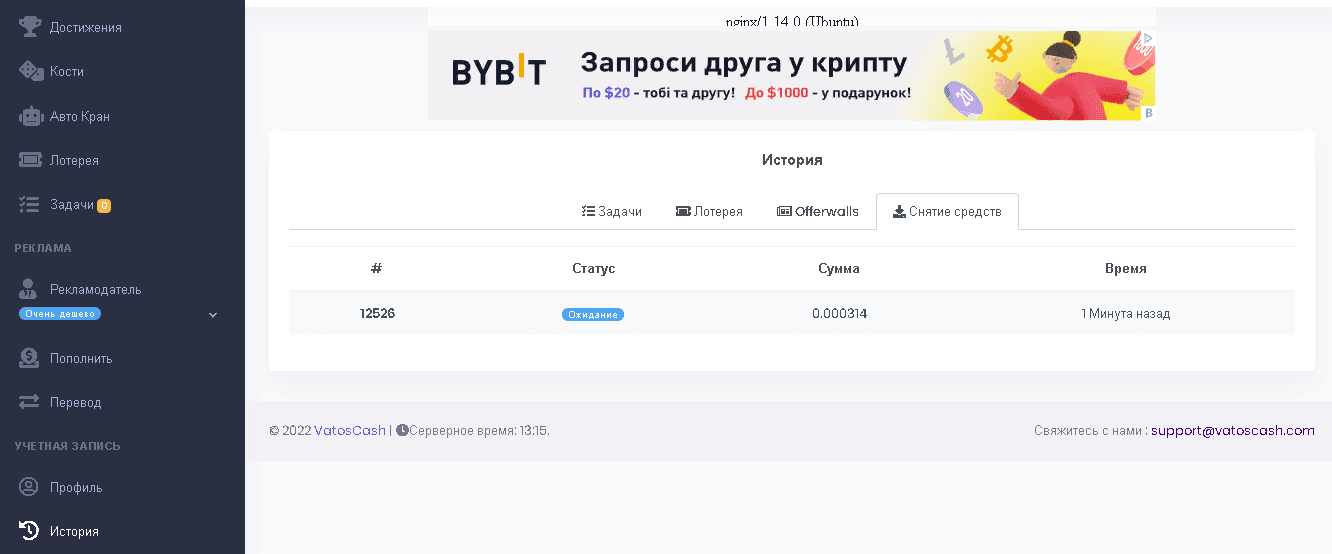This screenshot has height=554, width=1332.
Task: Click the VatosCash footer link
Action: click(349, 431)
